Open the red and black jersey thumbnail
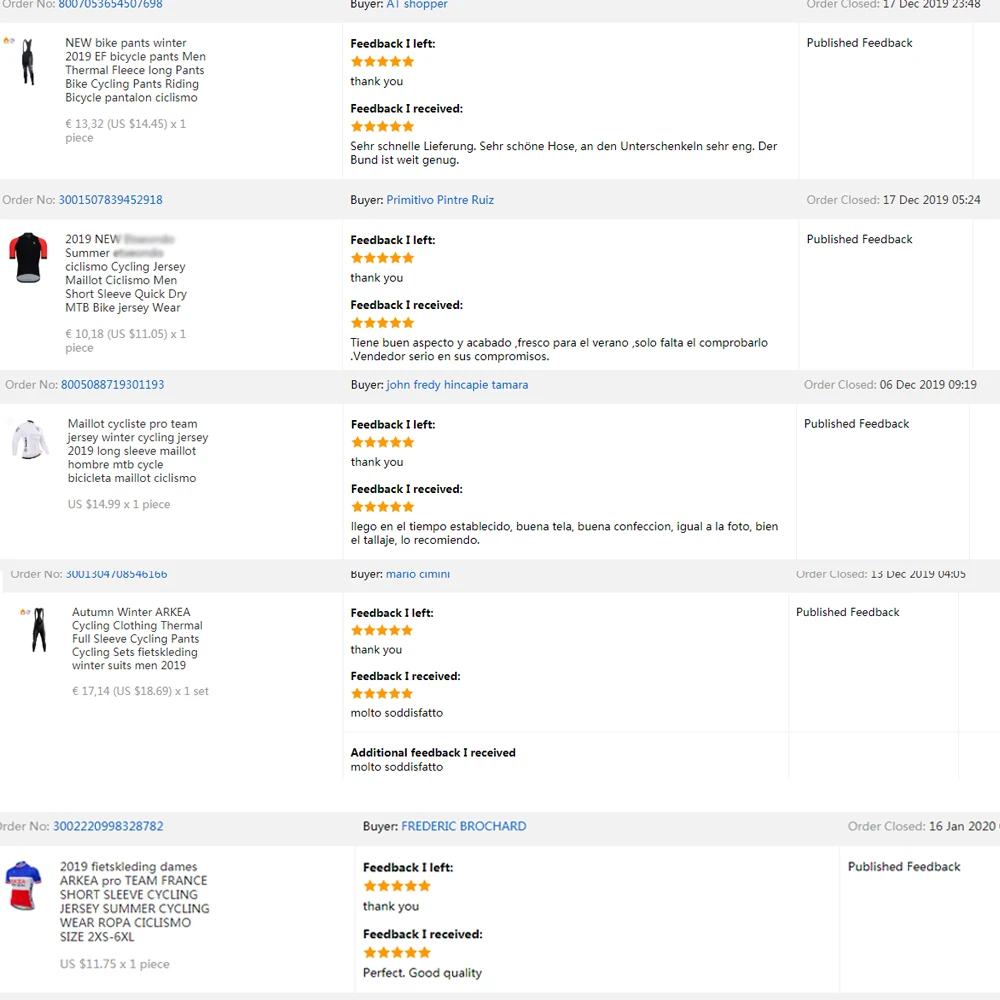Image resolution: width=1000 pixels, height=1000 pixels. pos(28,258)
